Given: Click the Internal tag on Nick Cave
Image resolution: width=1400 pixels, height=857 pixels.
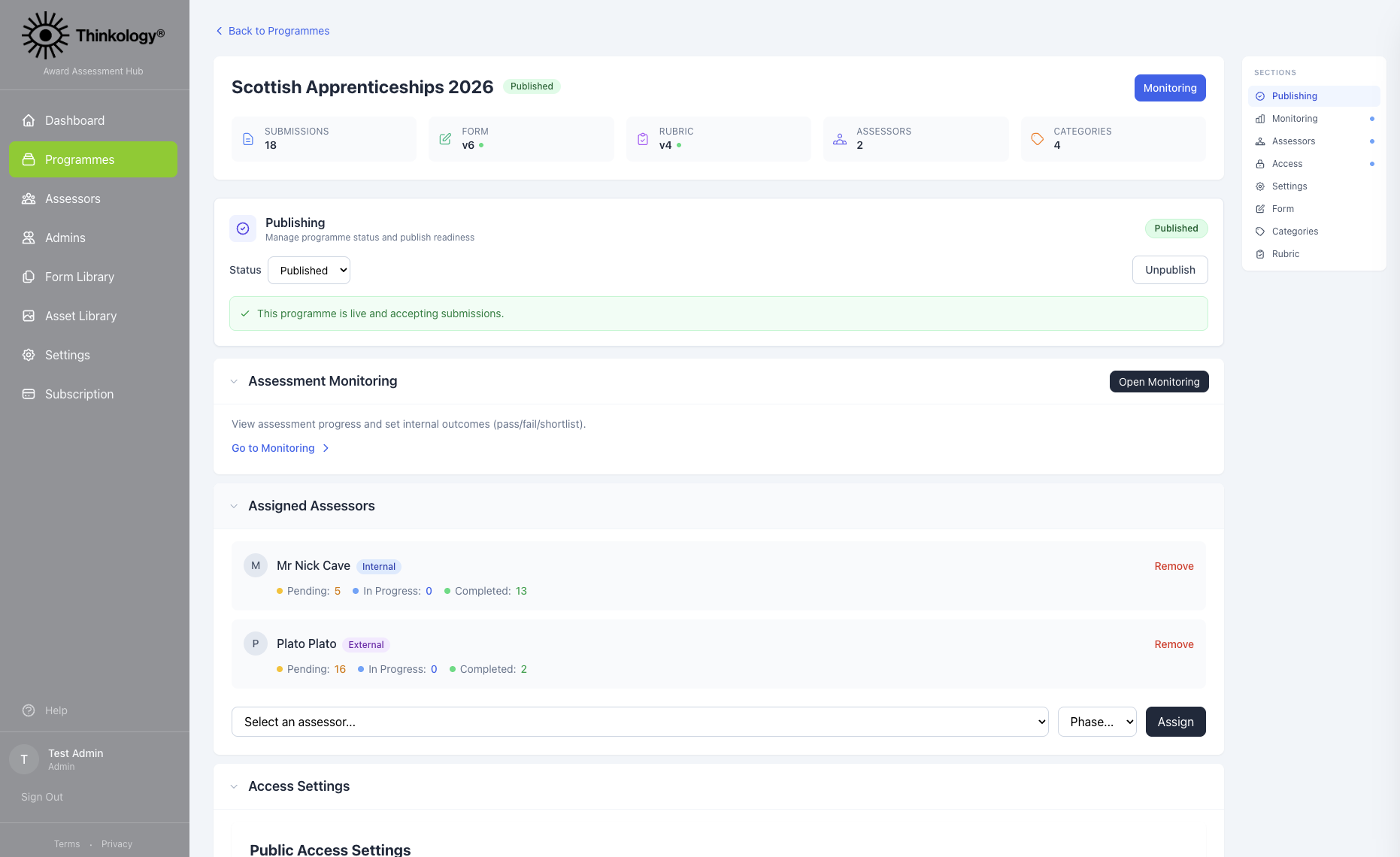Looking at the screenshot, I should click(x=379, y=567).
